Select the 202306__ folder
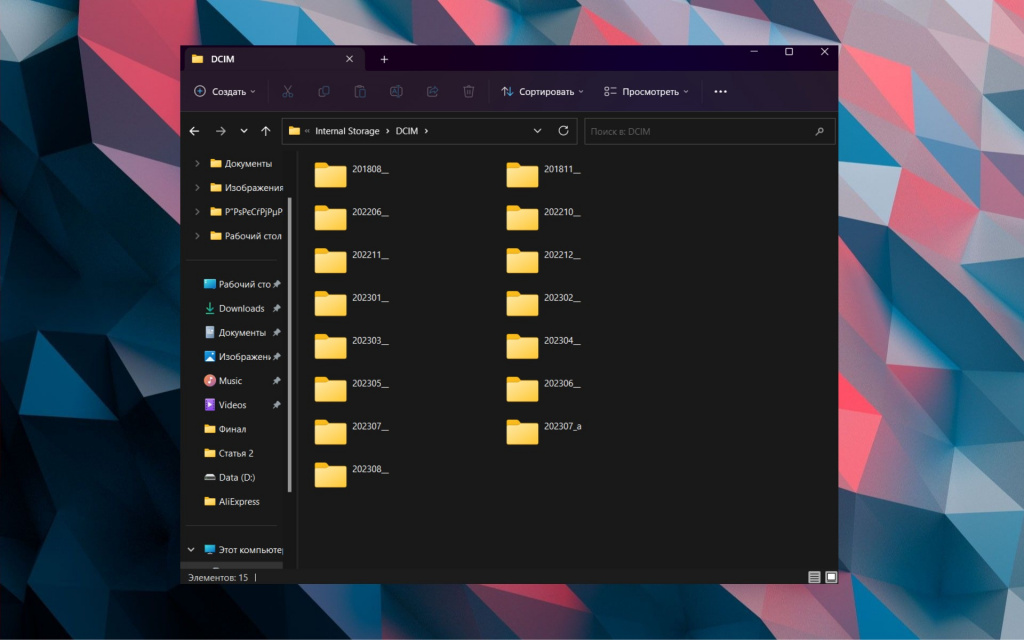The height and width of the screenshot is (640, 1024). [x=543, y=389]
